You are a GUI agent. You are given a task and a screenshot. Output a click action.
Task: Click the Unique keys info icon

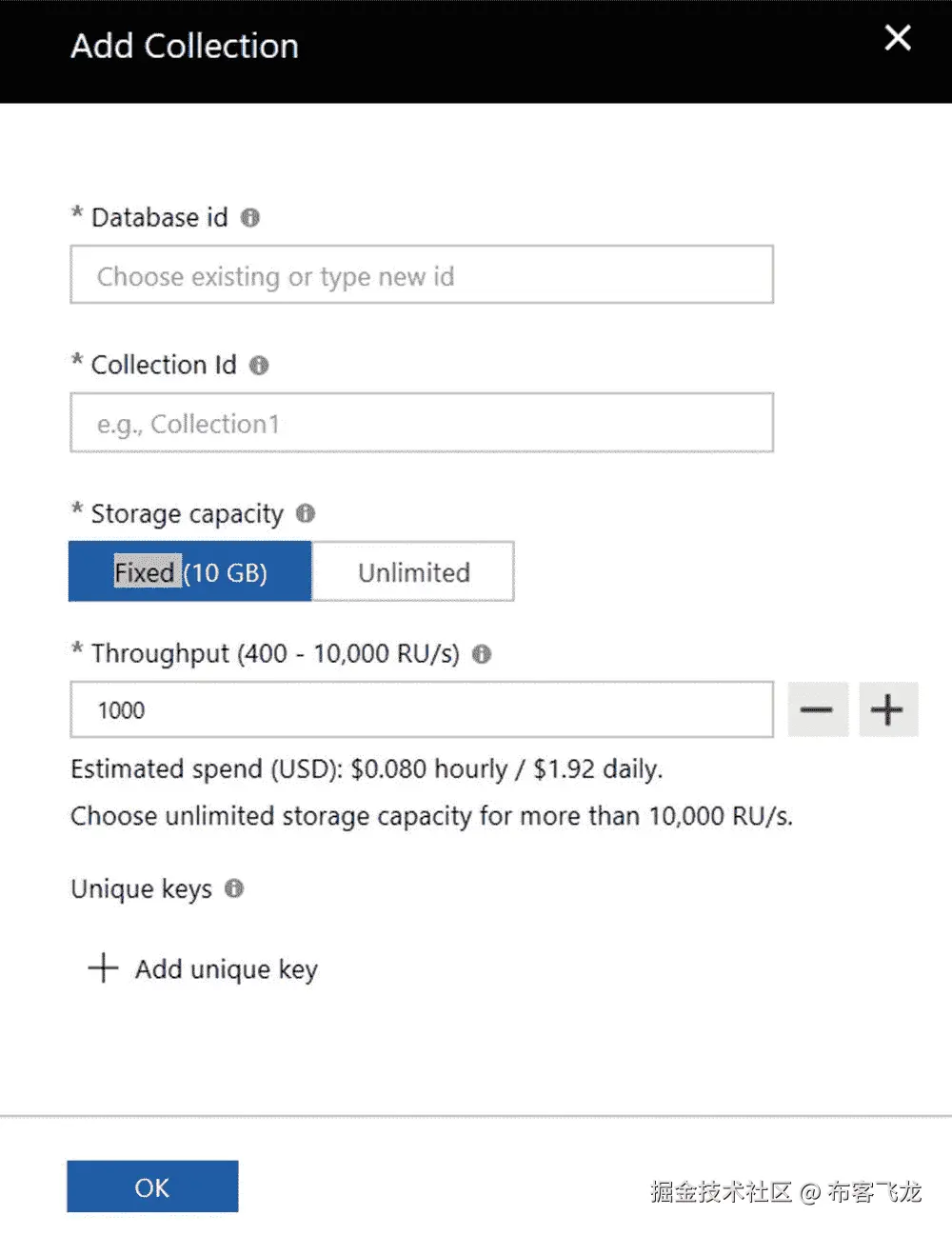234,889
